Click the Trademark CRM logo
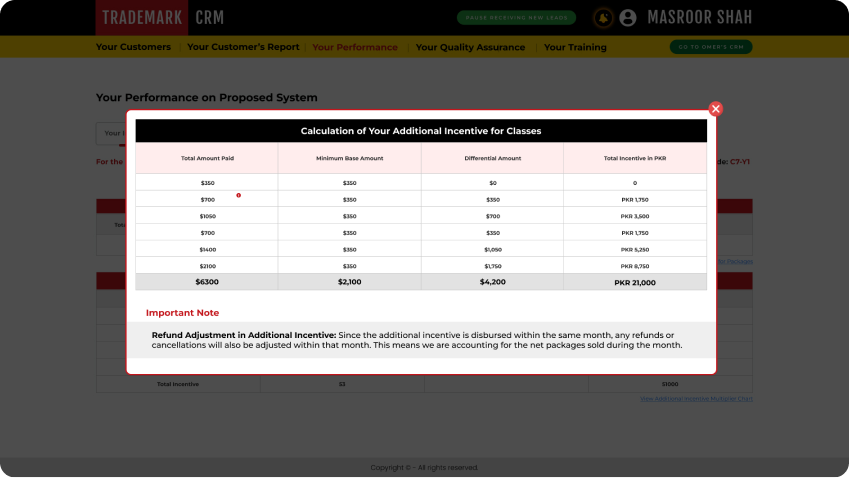 (x=160, y=18)
